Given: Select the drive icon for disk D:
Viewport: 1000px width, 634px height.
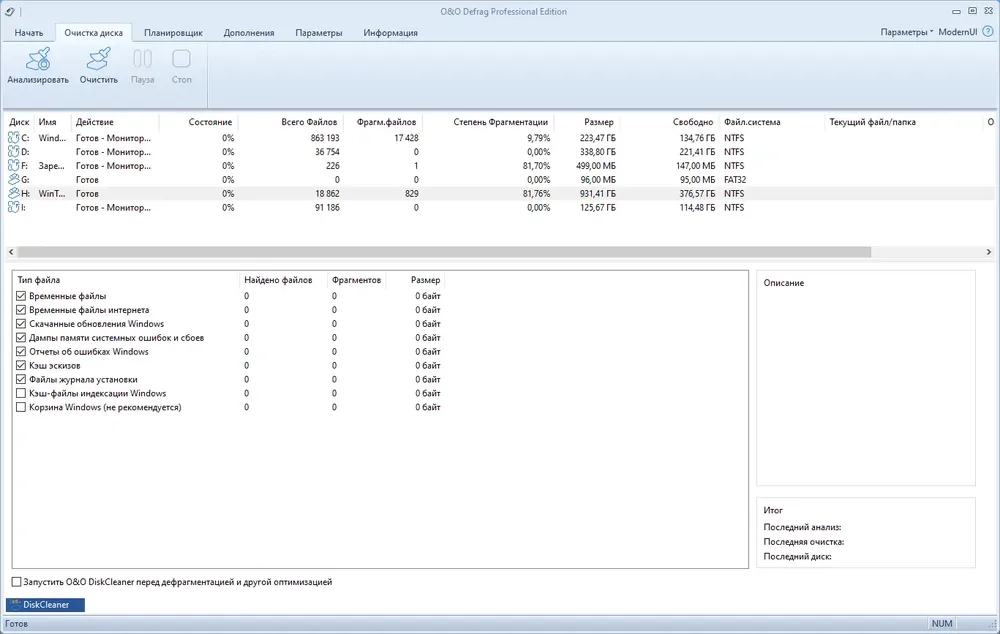Looking at the screenshot, I should pyautogui.click(x=13, y=152).
